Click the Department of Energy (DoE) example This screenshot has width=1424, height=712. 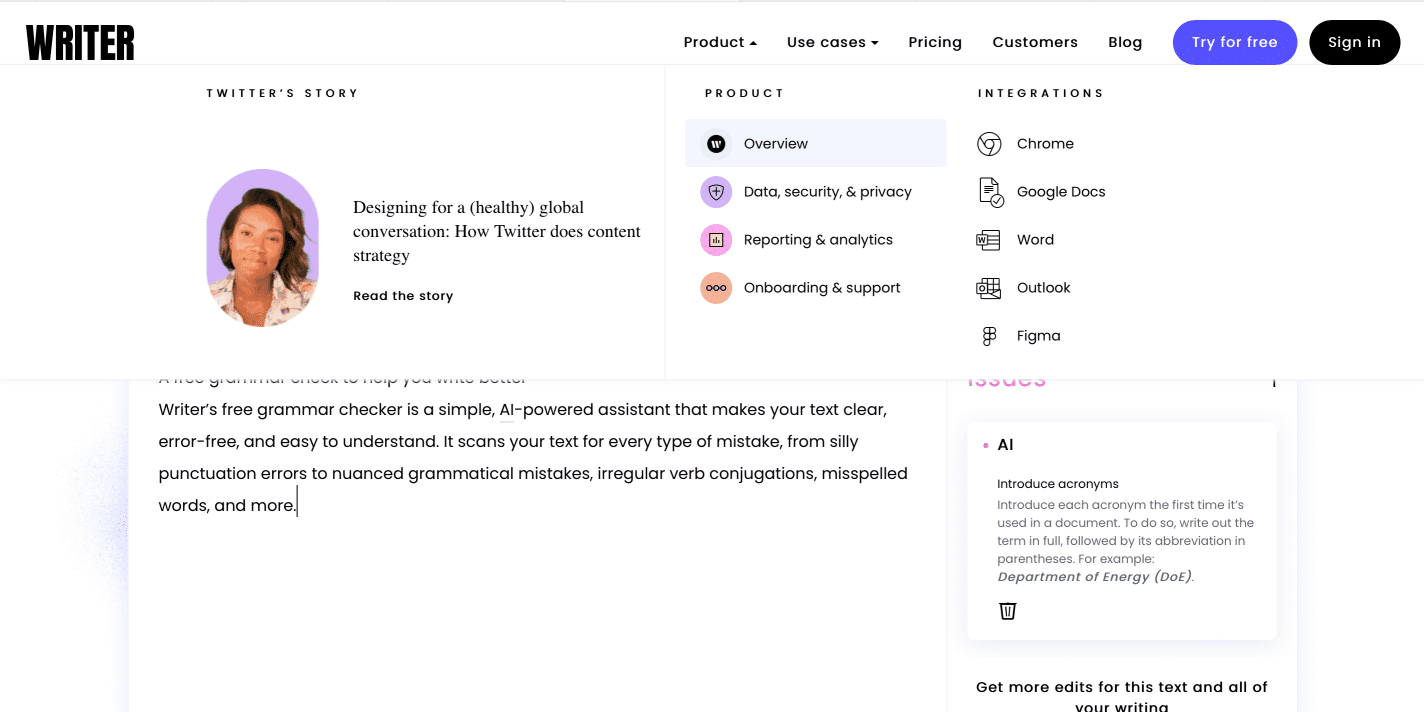(x=1096, y=577)
